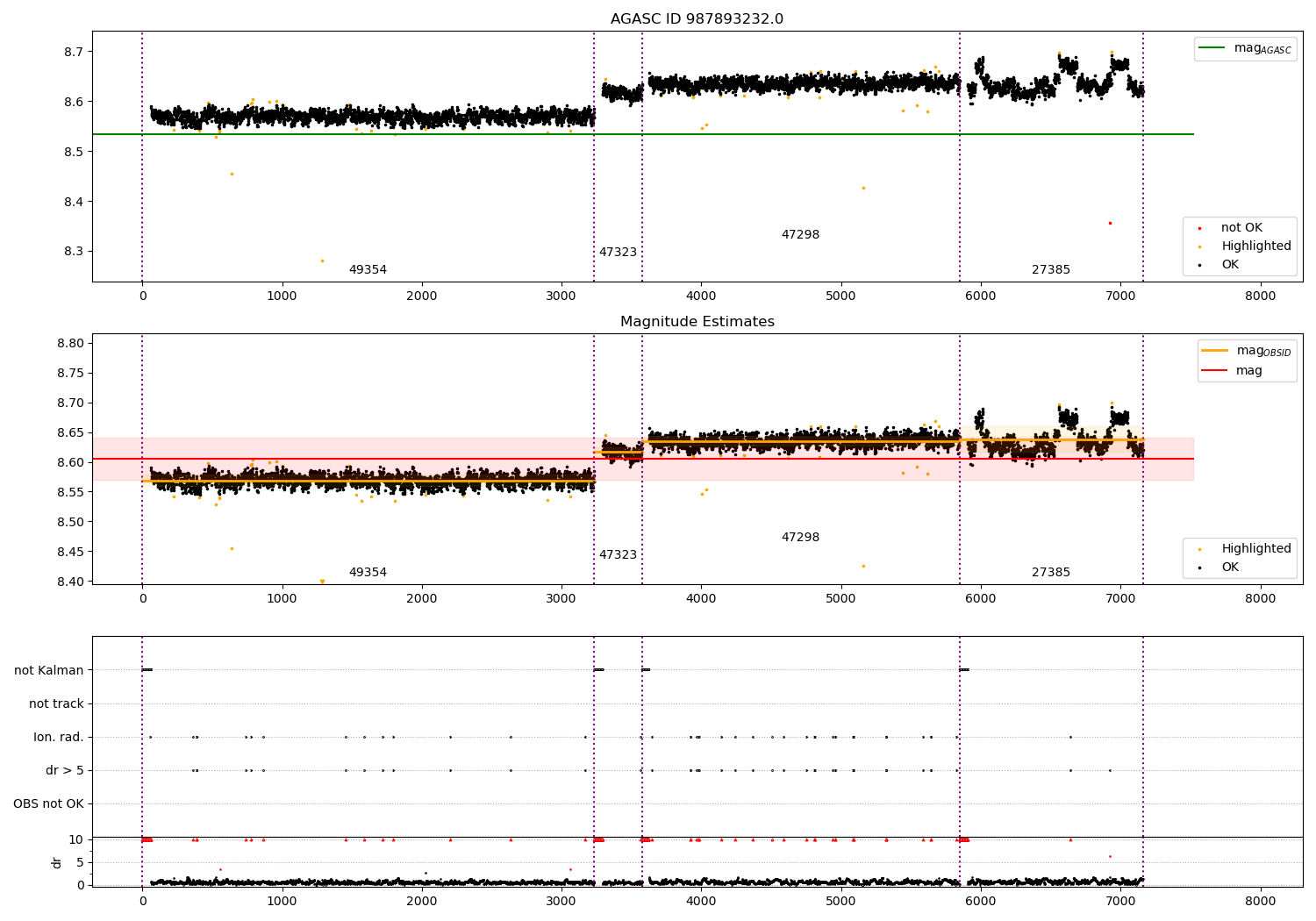Click the lowest orange highlighted point near 8.28
Screen dimensions: 1316x921
click(322, 261)
